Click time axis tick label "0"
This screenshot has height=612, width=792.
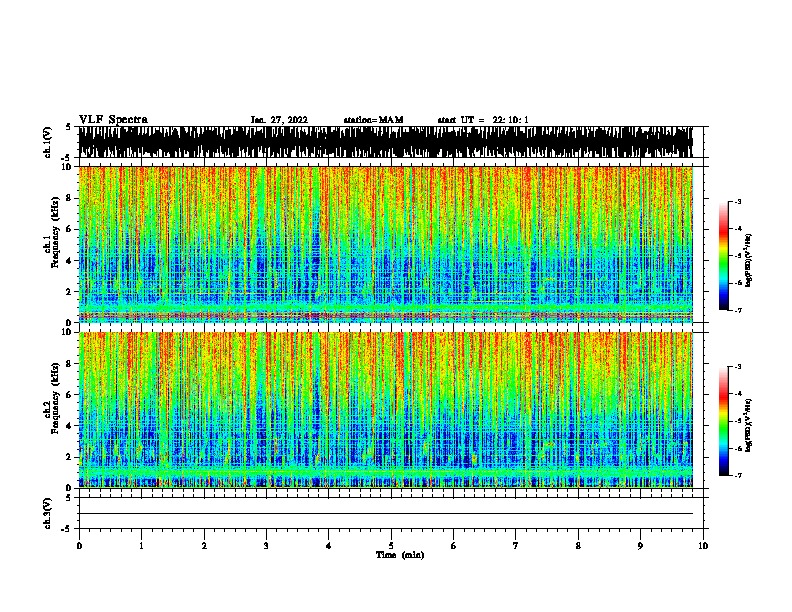pos(79,546)
